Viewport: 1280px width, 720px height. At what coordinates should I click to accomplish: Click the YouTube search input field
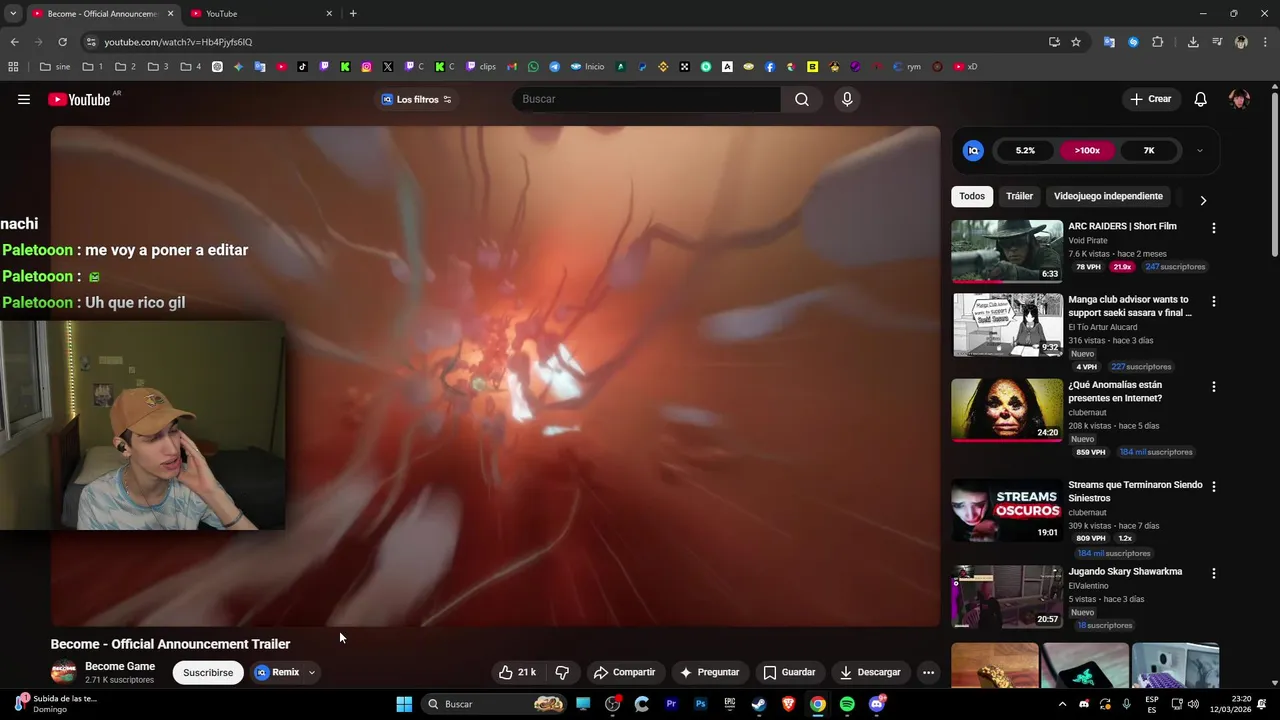tap(646, 99)
